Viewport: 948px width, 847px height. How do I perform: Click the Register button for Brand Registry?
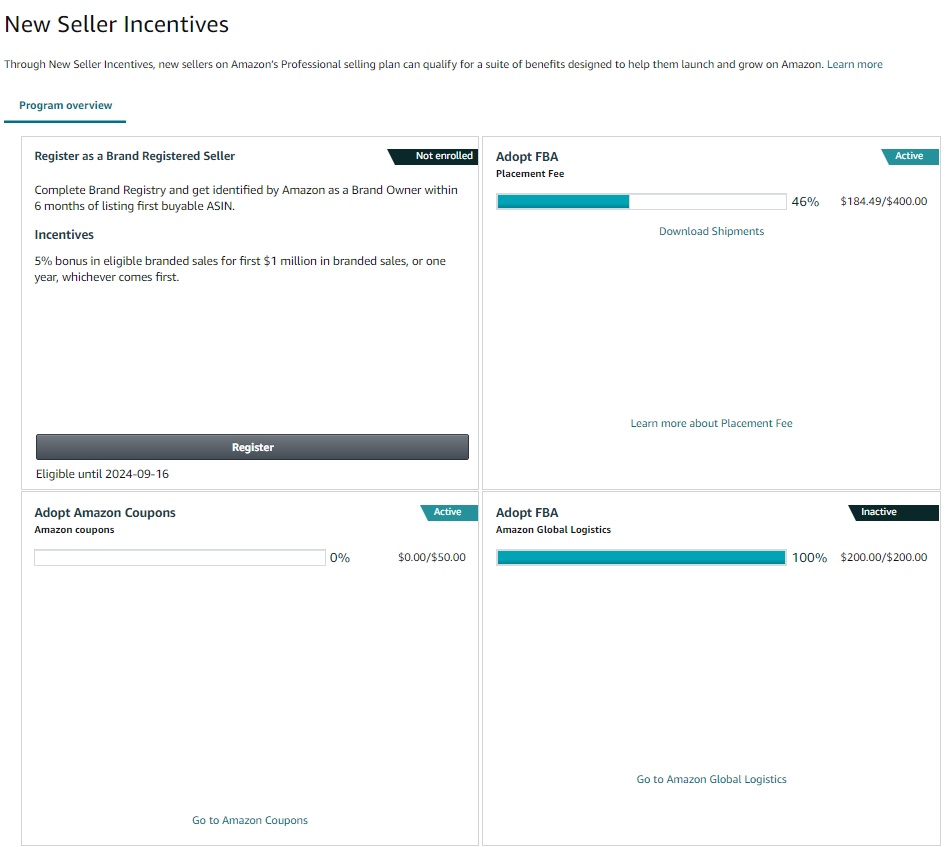click(x=252, y=447)
